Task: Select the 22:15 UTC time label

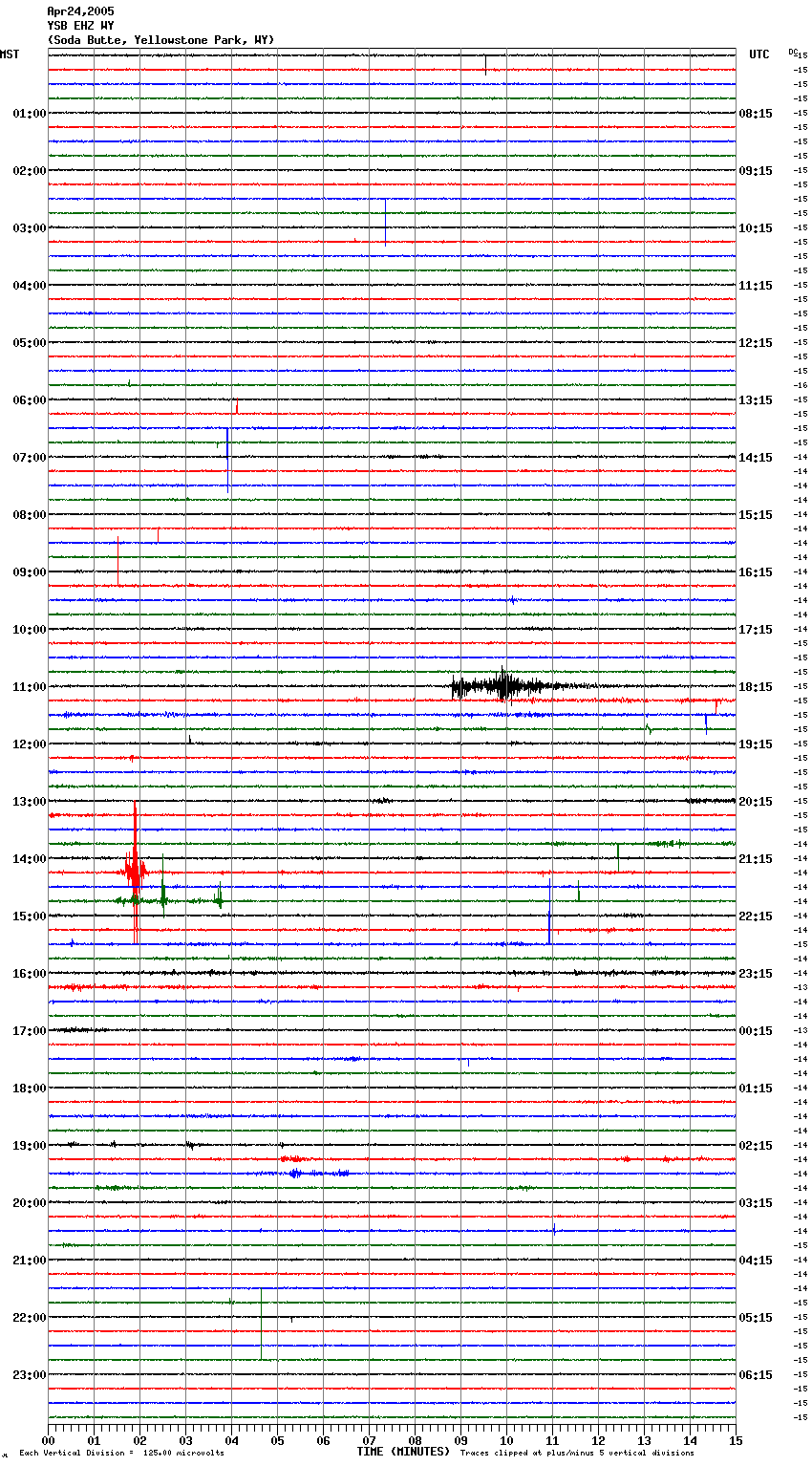Action: click(756, 916)
